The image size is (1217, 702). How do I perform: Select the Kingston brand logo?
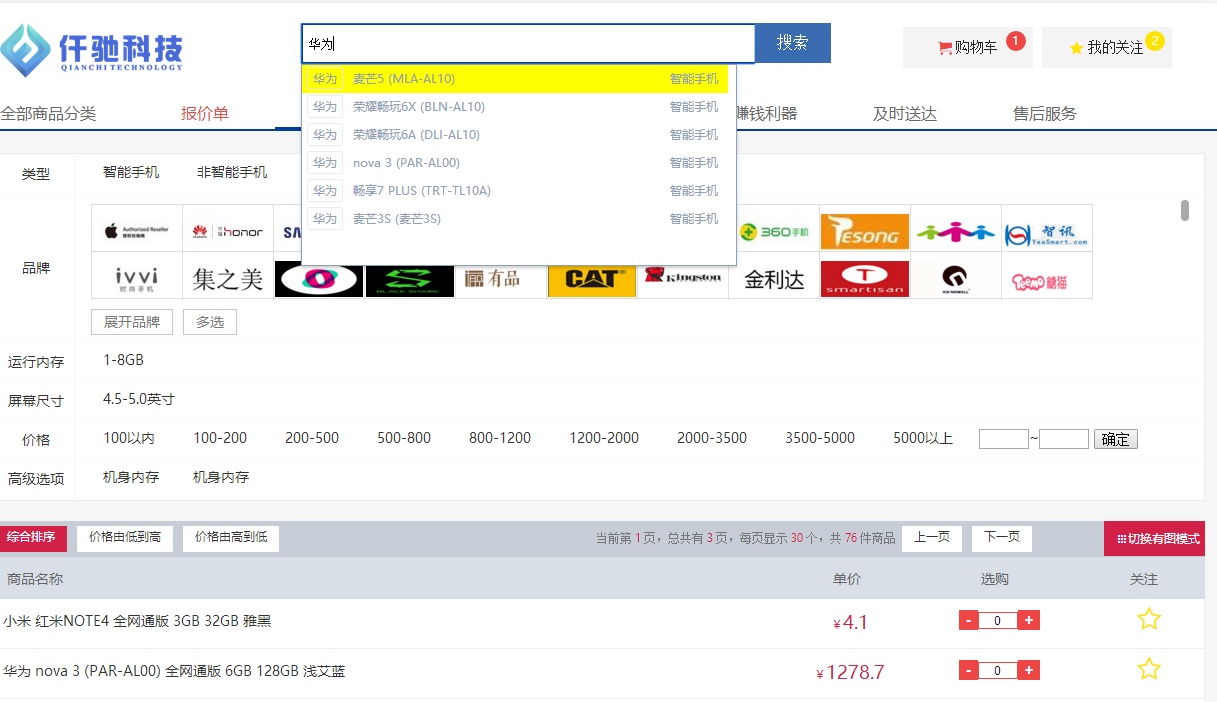683,278
